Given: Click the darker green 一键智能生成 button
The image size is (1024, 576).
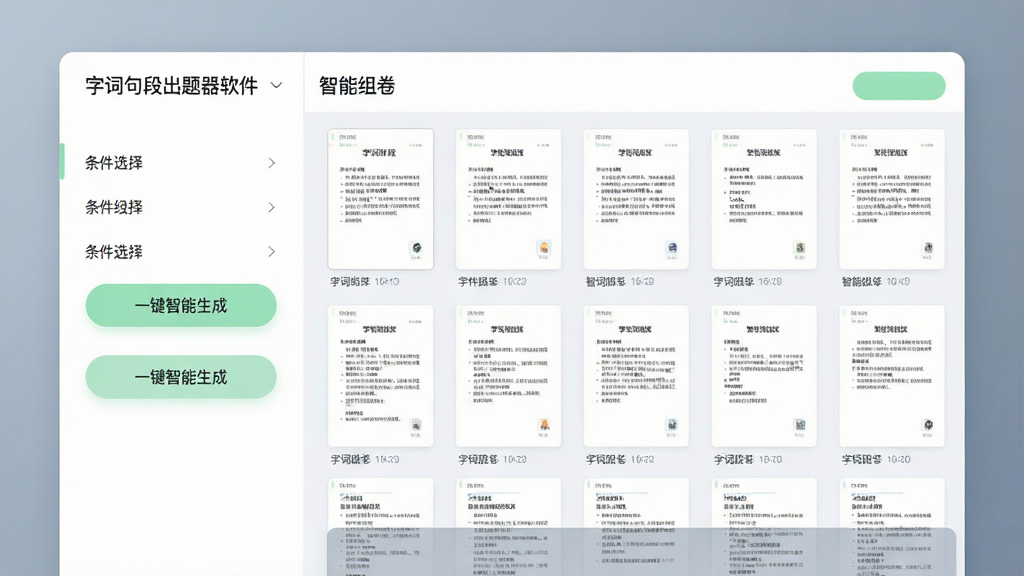Looking at the screenshot, I should coord(181,305).
